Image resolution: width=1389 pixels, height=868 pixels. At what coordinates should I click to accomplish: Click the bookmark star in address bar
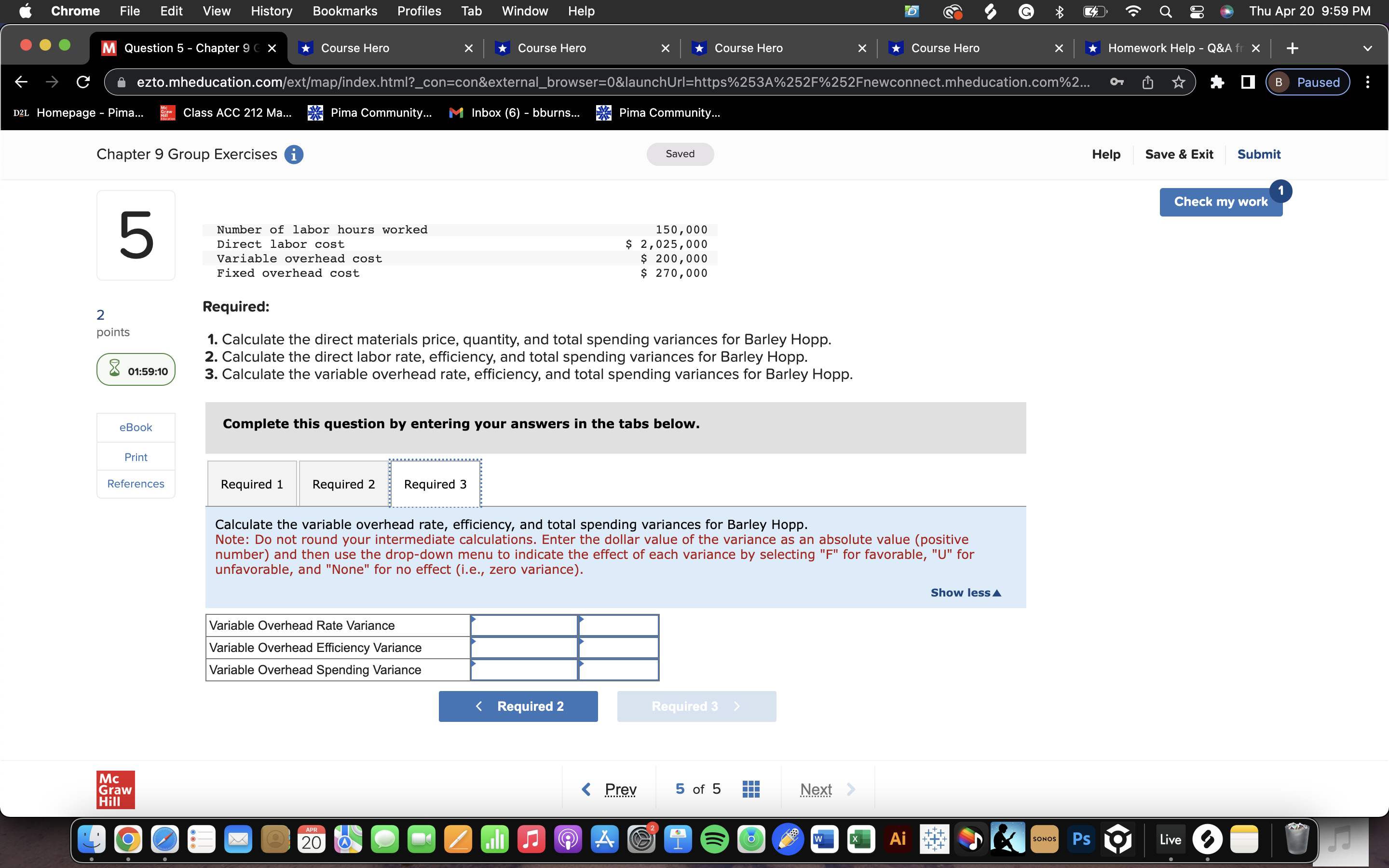point(1178,82)
